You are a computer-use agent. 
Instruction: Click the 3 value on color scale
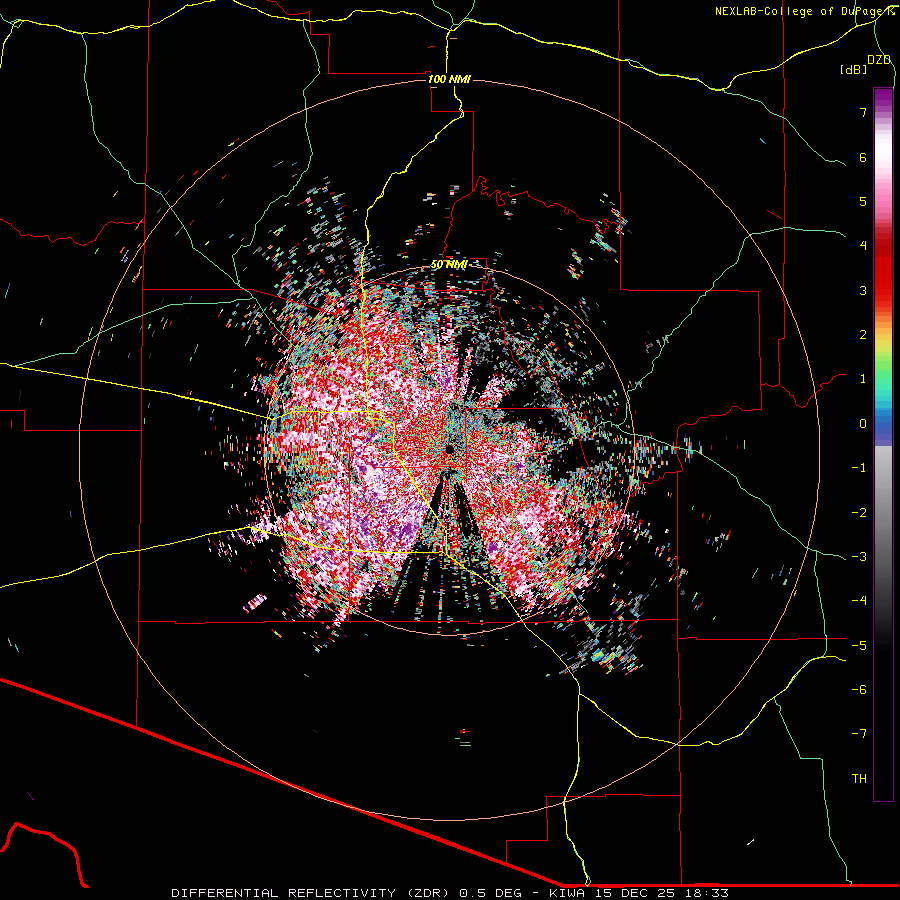click(x=863, y=290)
